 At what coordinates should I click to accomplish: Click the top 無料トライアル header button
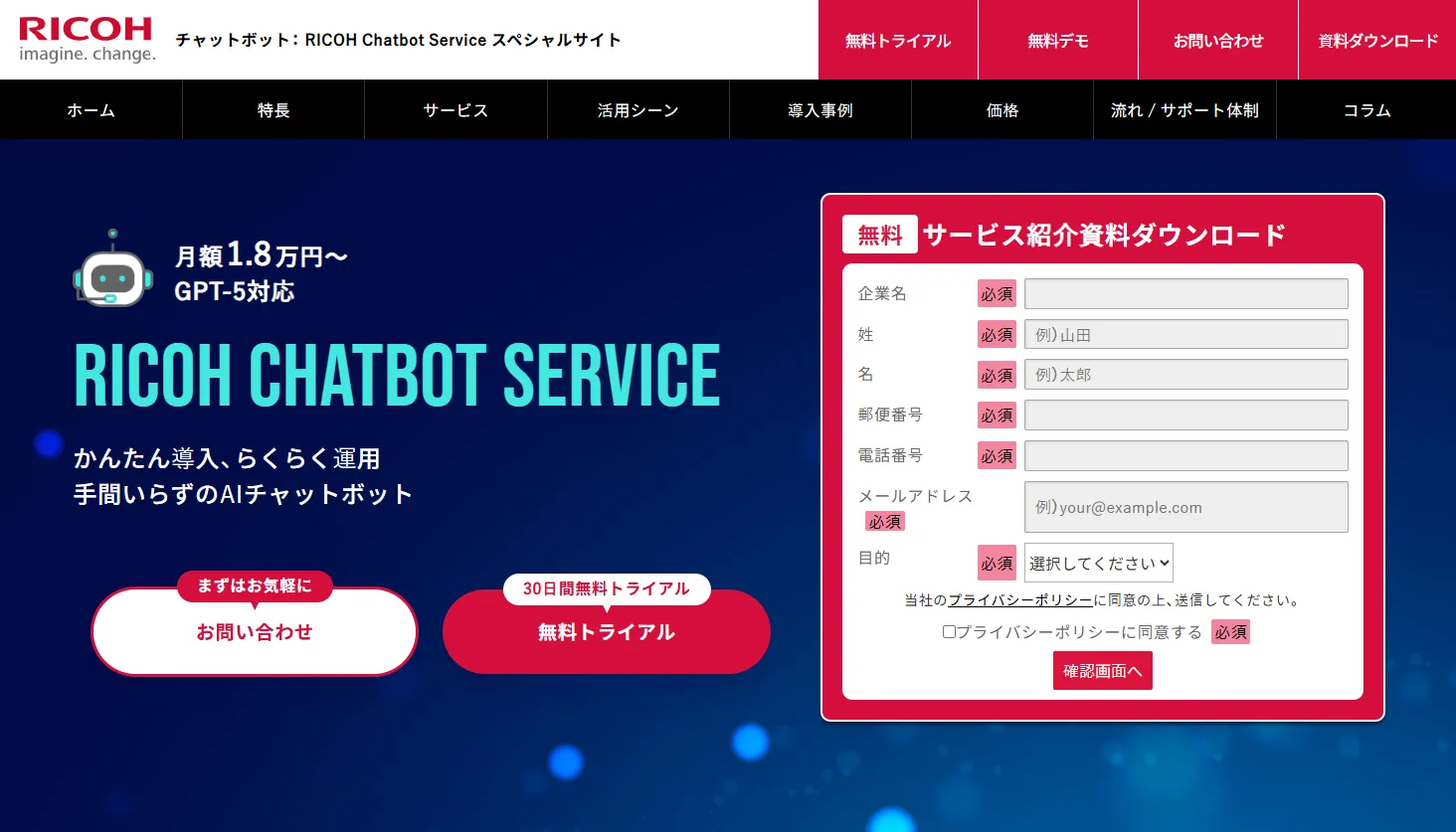(898, 41)
